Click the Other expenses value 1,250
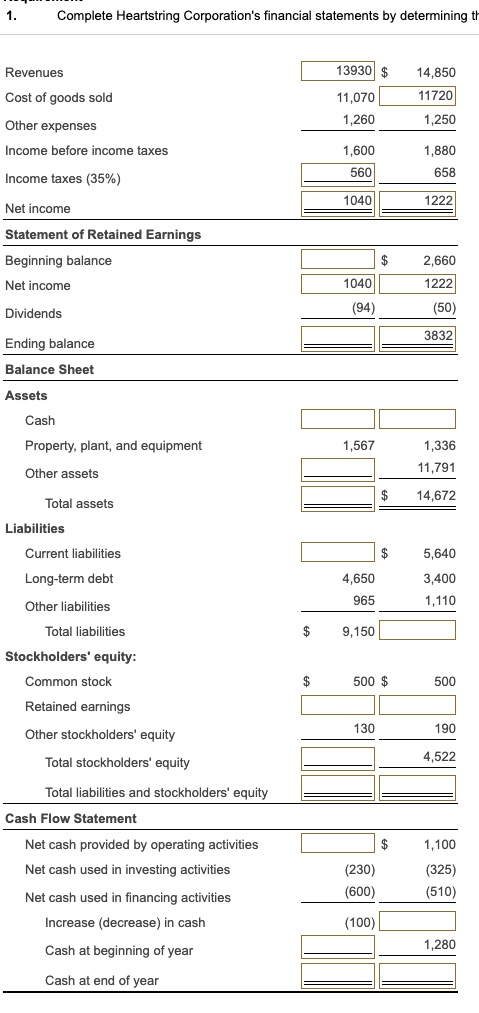The height and width of the screenshot is (1013, 479). click(x=440, y=120)
